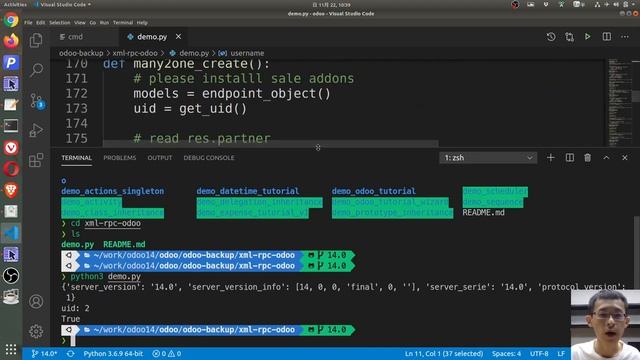The height and width of the screenshot is (360, 640).
Task: Click the open changes icon in editor toolbar
Action: coord(569,37)
